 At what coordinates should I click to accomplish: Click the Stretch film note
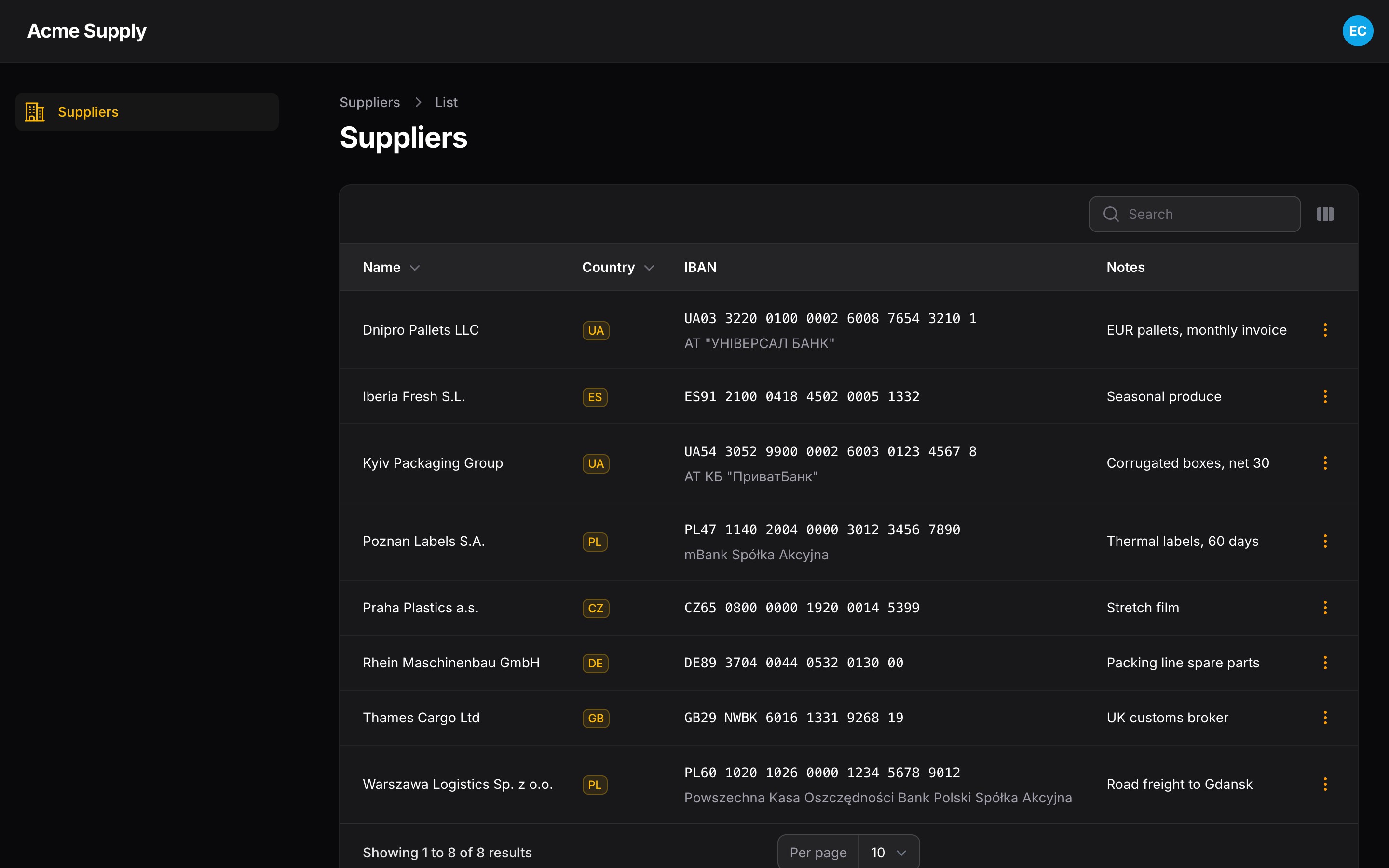click(1143, 608)
